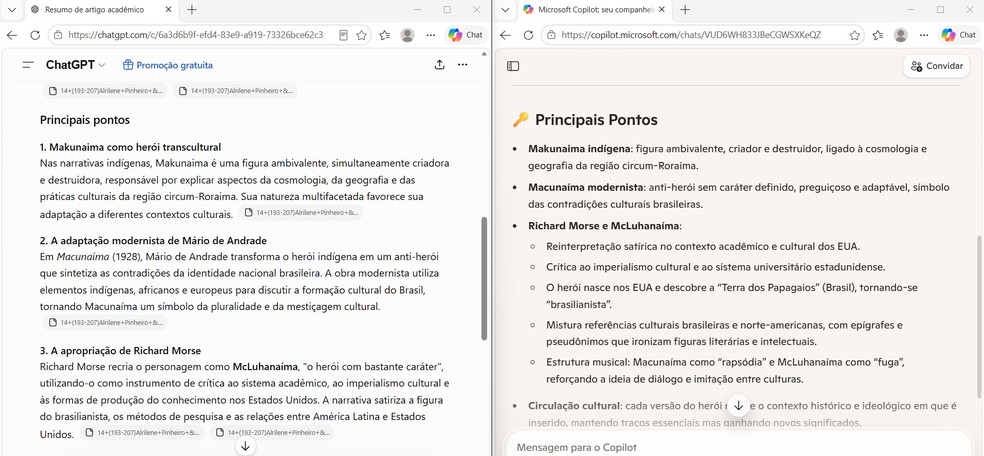984x456 pixels.
Task: Focus the 'Mensagem para o Copilot' input
Action: click(x=739, y=447)
